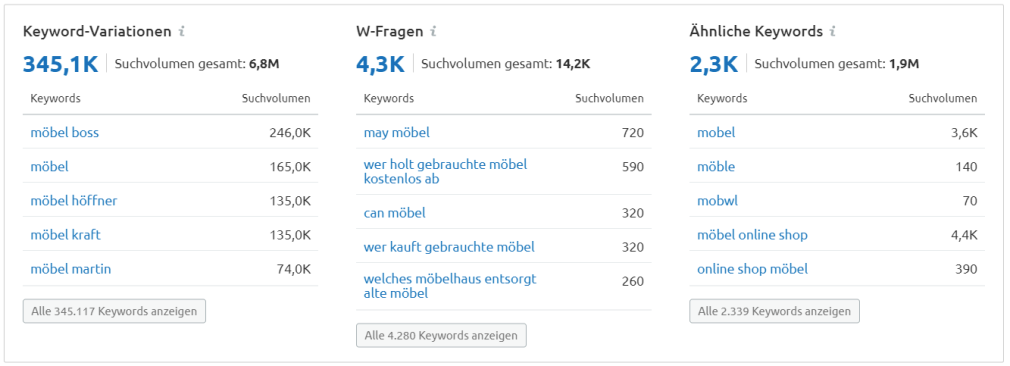Click info icon next to Keyword-Variationen
This screenshot has height=366, width=1010.
[182, 31]
